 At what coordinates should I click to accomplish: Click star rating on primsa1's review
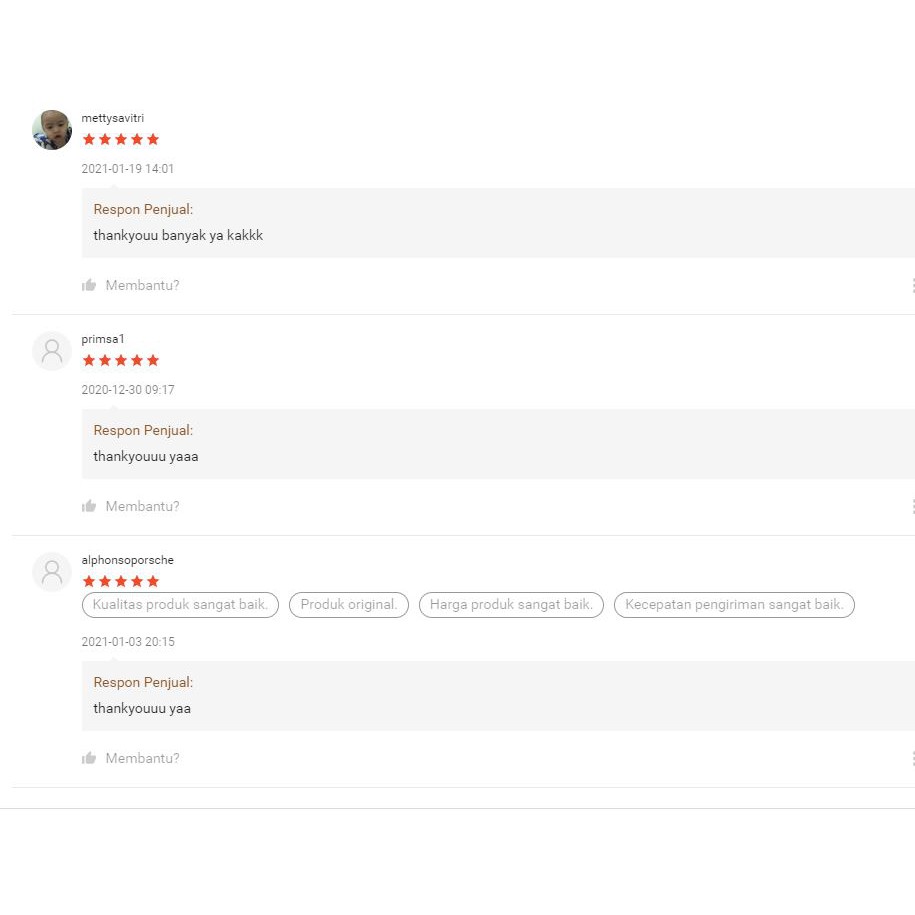click(x=121, y=360)
